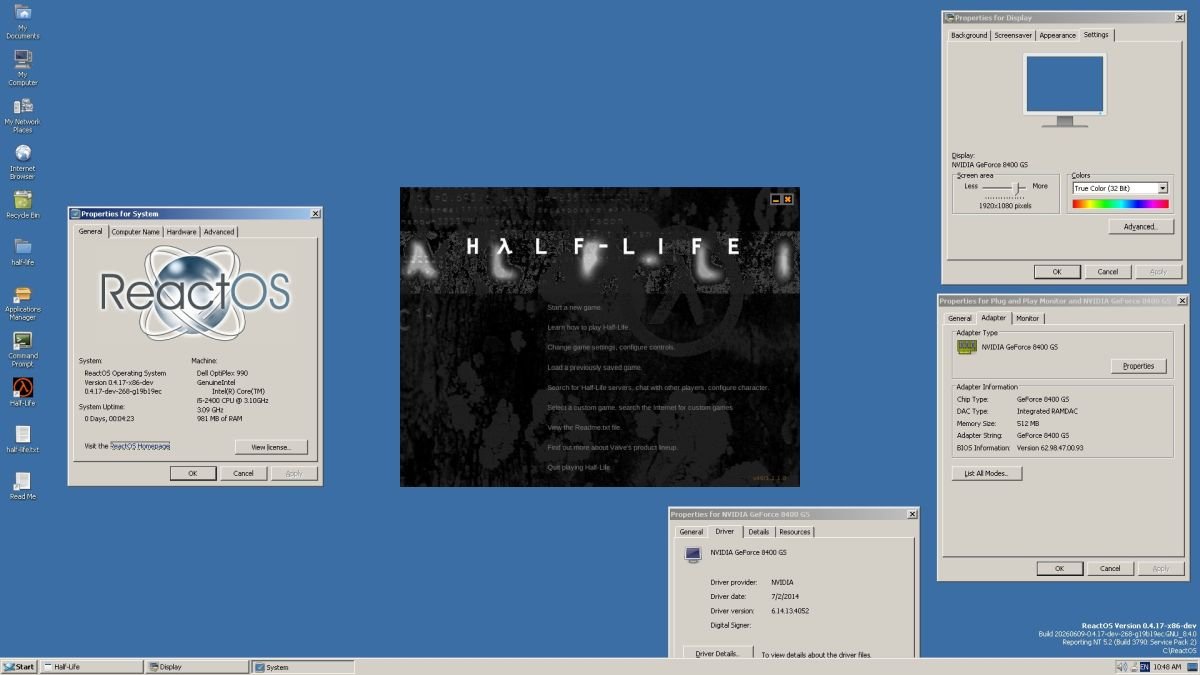Open the My Documents desktop icon

pyautogui.click(x=22, y=21)
